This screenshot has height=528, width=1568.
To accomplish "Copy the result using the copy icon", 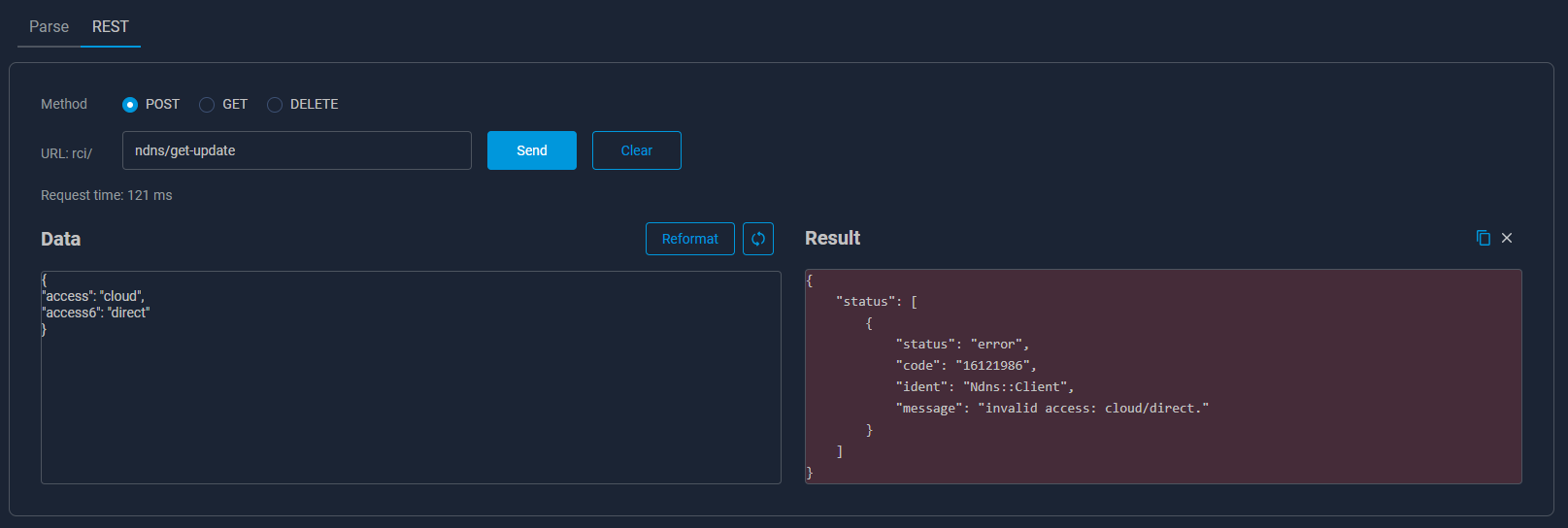I will [1483, 238].
